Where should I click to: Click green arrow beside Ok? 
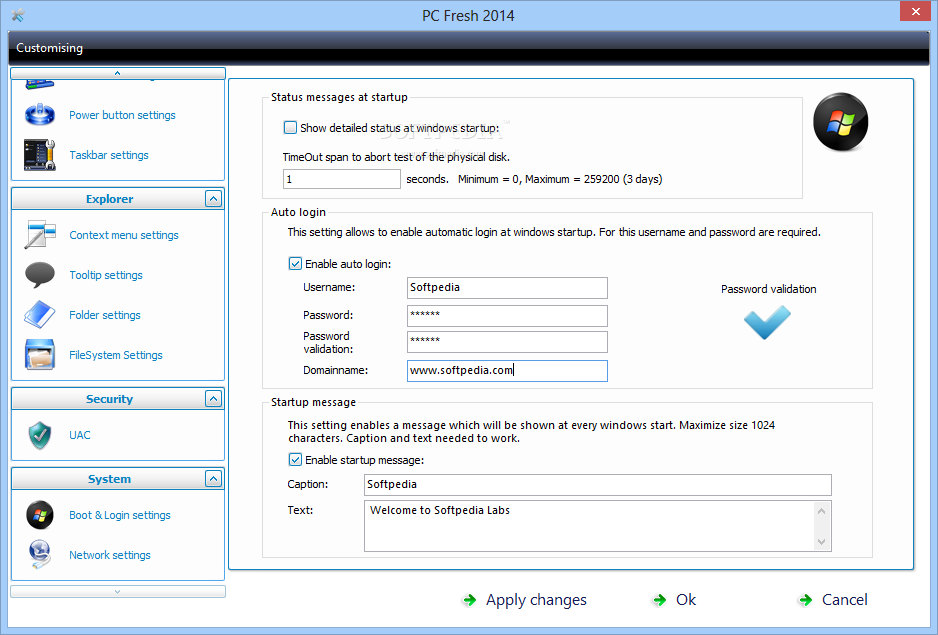(x=660, y=600)
